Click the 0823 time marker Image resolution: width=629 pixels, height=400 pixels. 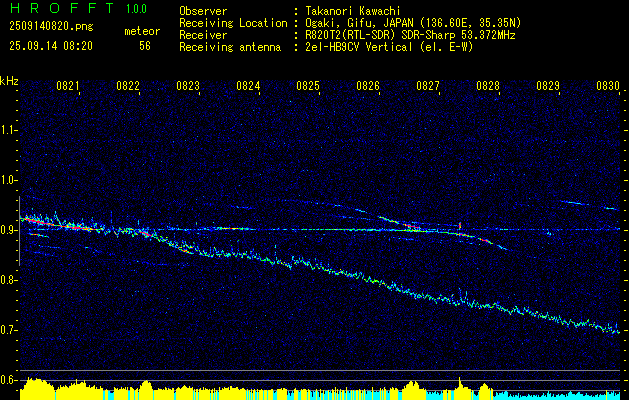coord(188,86)
